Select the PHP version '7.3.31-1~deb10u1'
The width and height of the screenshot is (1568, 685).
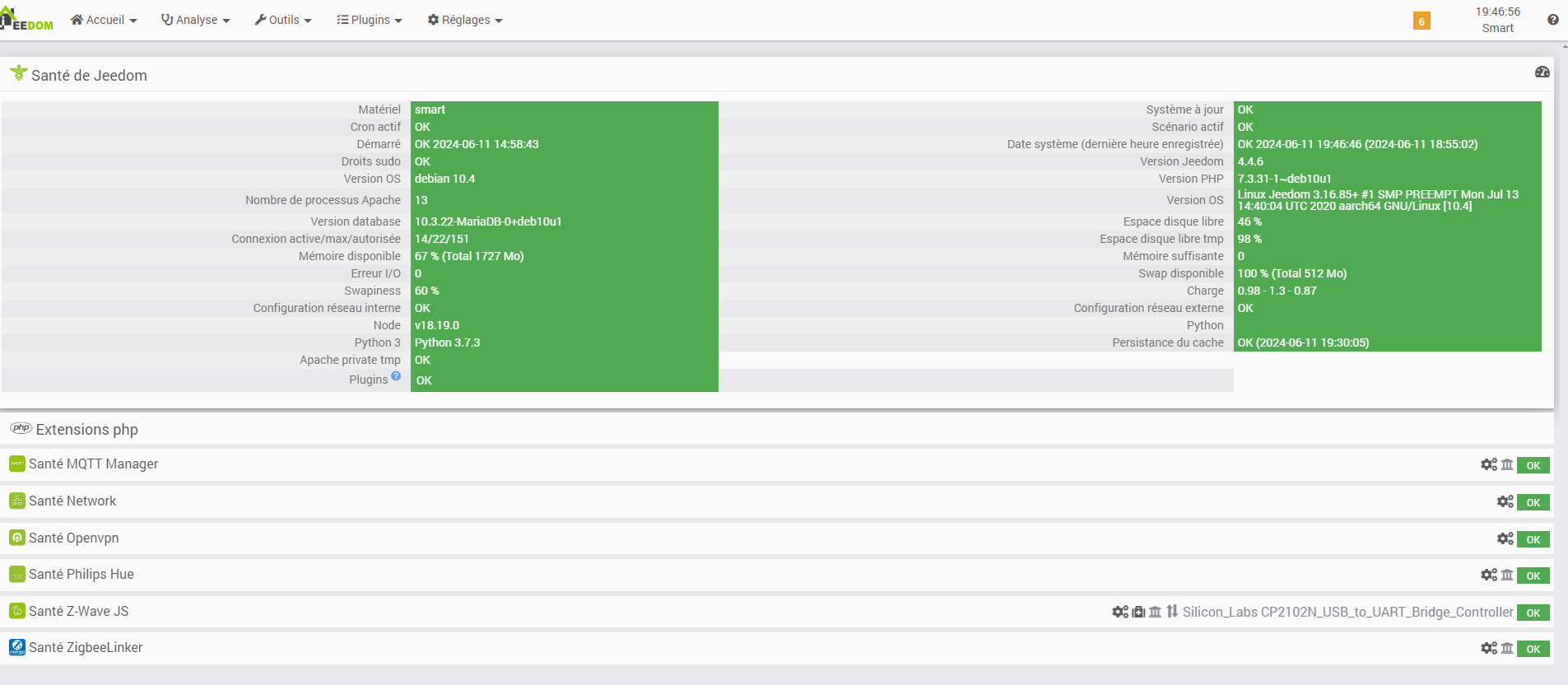tap(1285, 179)
